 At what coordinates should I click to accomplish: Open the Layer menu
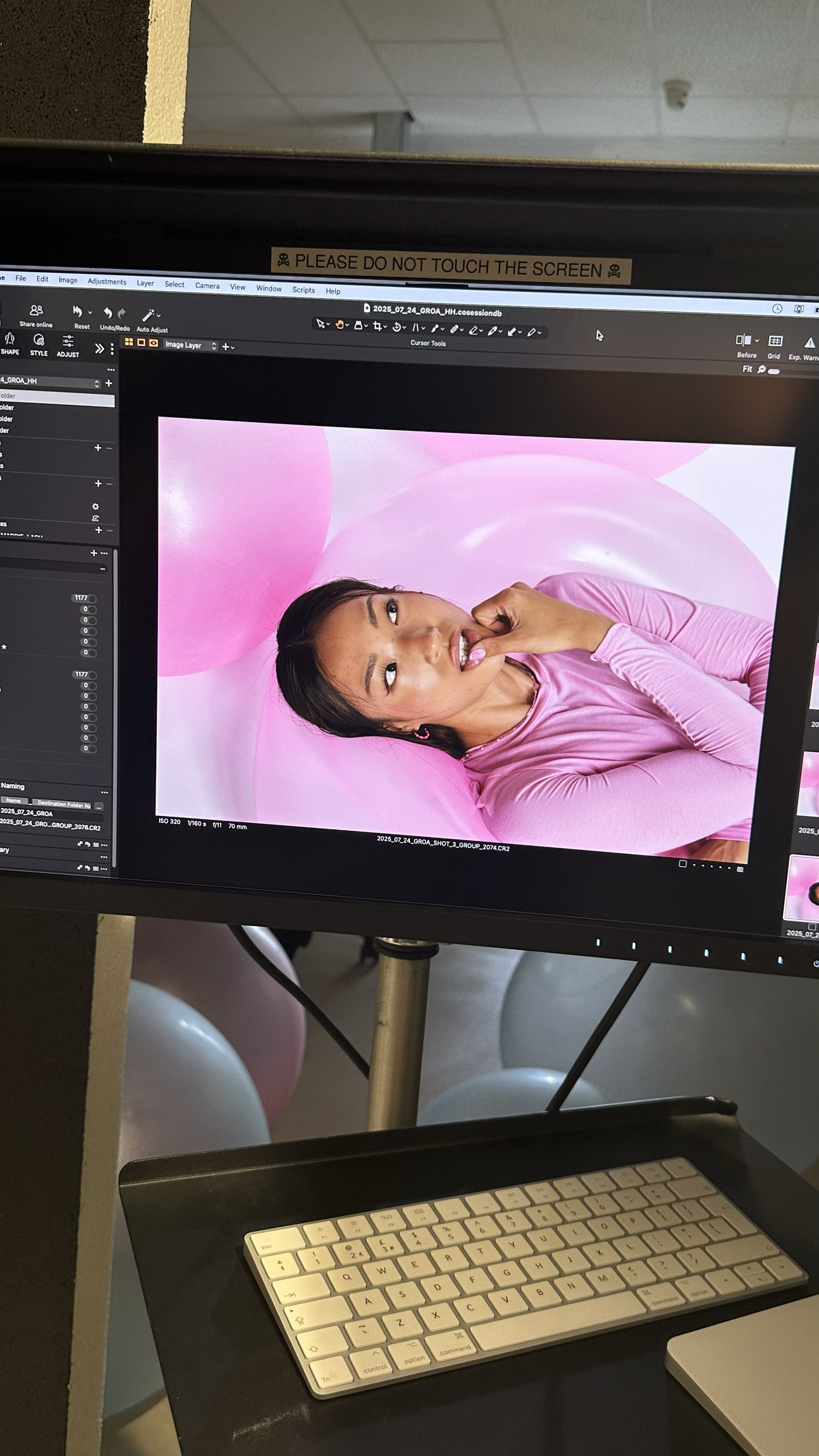[x=145, y=283]
